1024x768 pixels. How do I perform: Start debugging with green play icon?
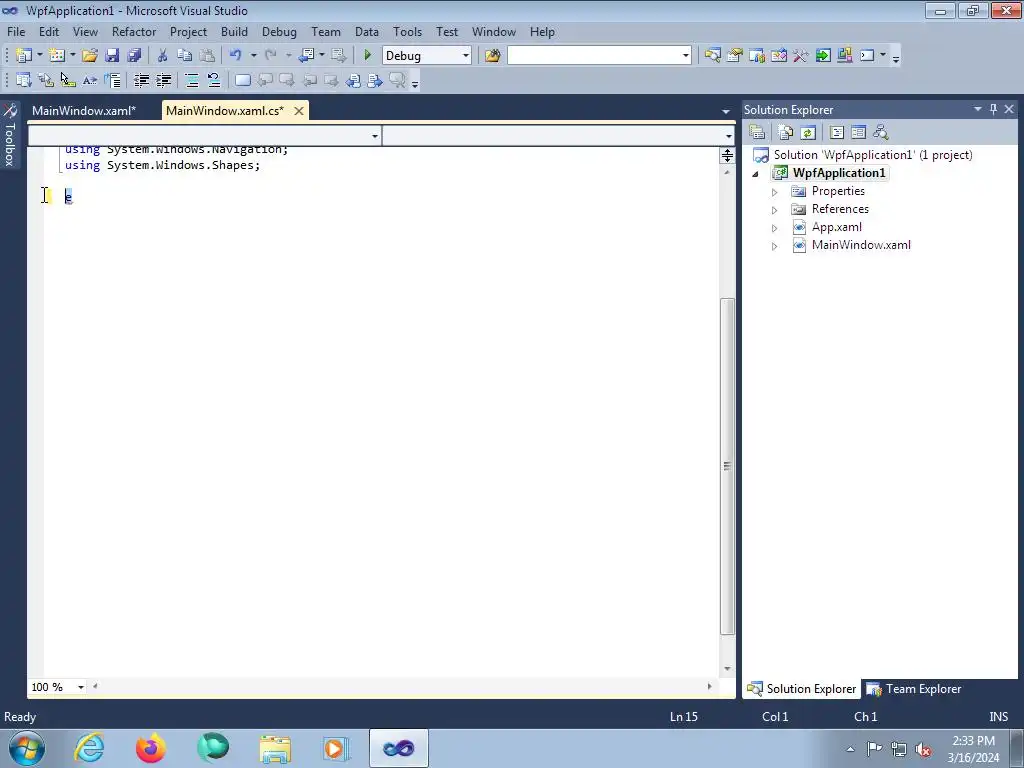click(x=368, y=56)
